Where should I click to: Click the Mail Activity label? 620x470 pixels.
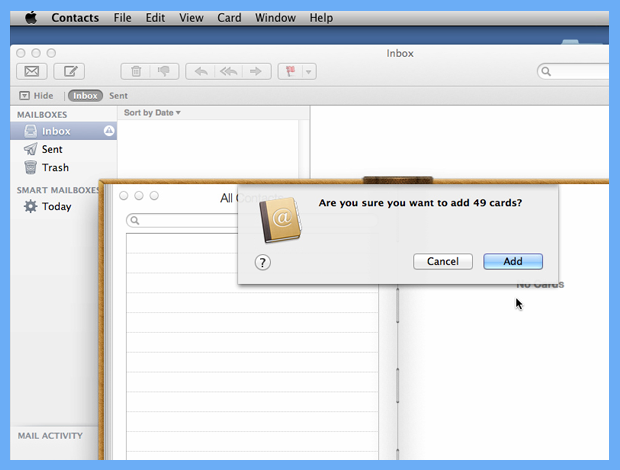coord(50,436)
